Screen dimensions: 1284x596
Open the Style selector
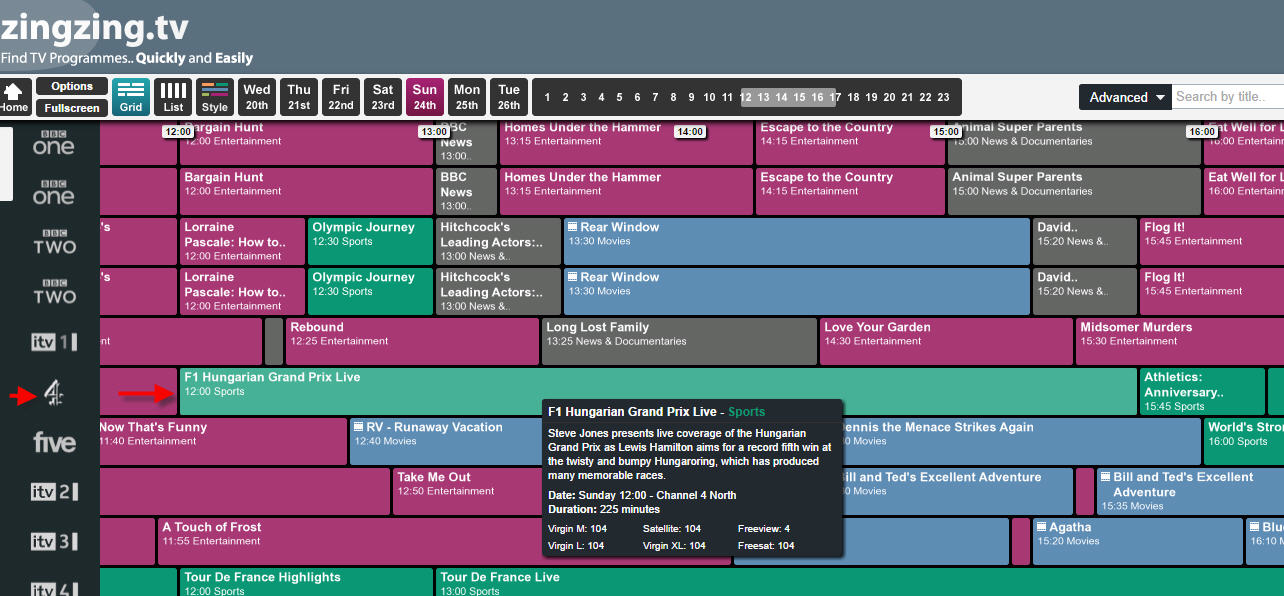pos(215,98)
